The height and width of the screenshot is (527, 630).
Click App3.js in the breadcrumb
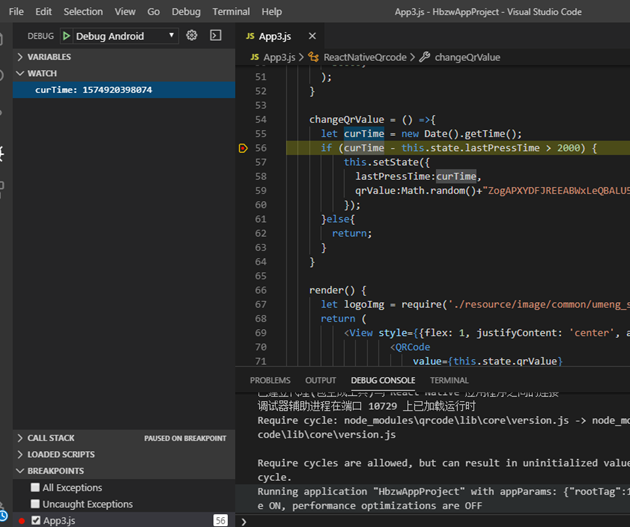pyautogui.click(x=279, y=57)
